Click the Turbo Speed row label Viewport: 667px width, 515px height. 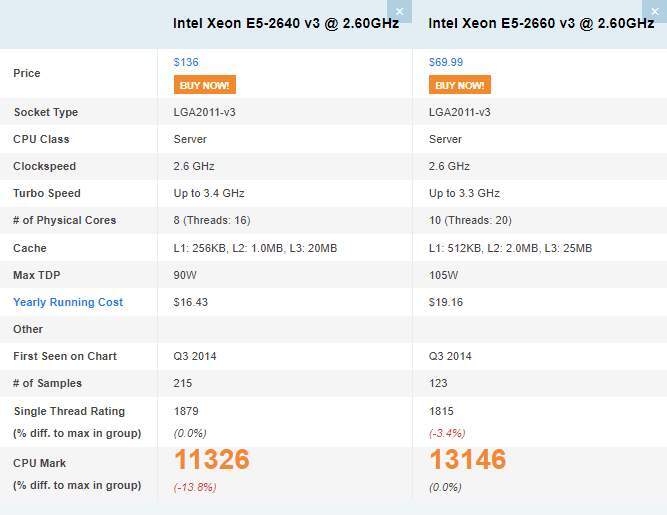coord(47,193)
